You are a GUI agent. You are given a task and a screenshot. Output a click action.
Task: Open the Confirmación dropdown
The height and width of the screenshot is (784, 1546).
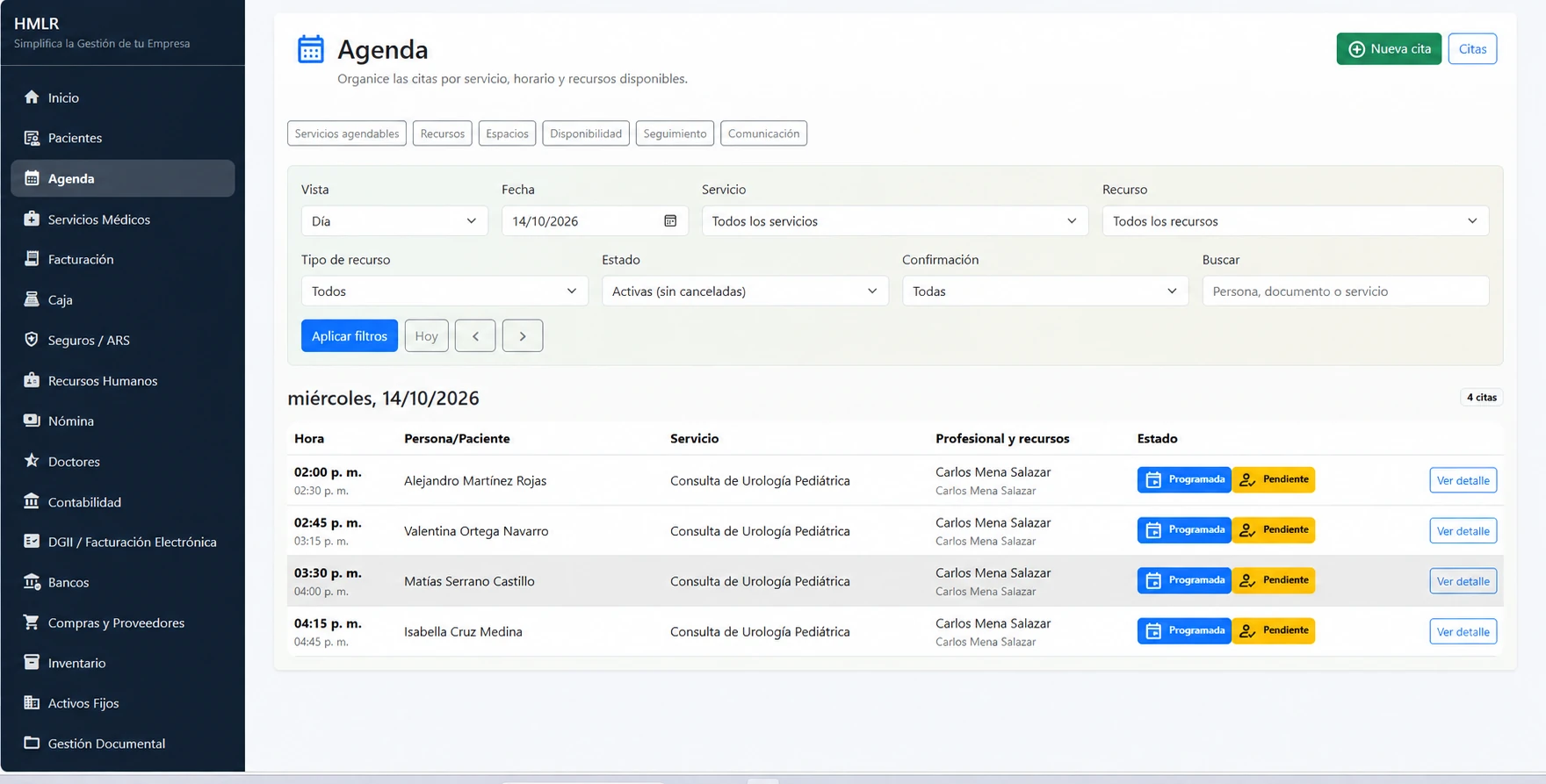[x=1045, y=291]
